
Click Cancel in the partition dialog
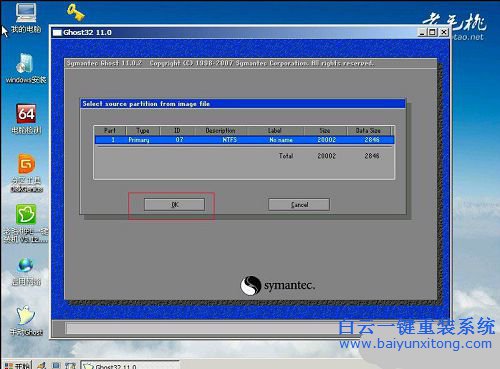point(299,205)
